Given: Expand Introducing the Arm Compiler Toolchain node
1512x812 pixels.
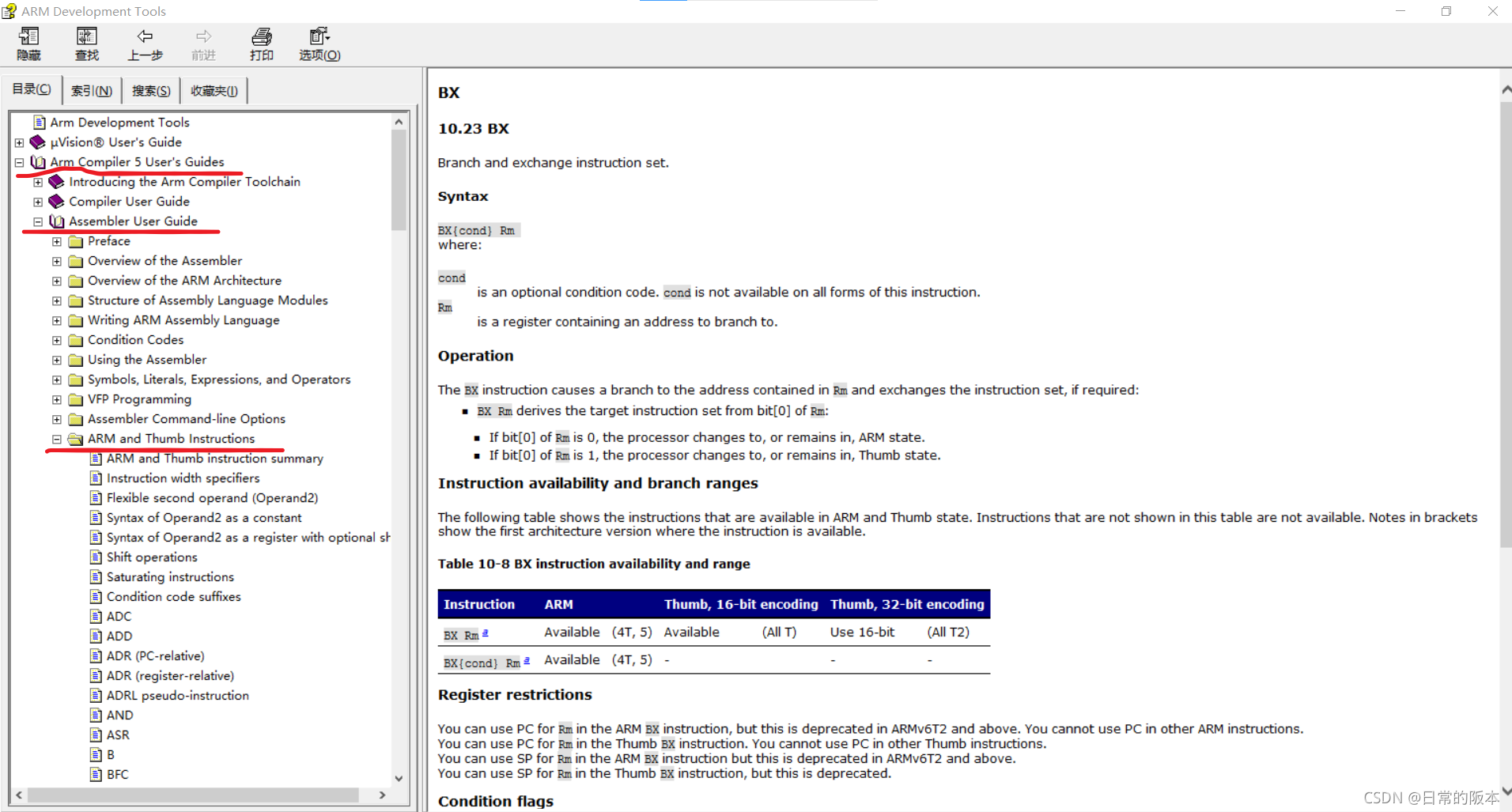Looking at the screenshot, I should pyautogui.click(x=38, y=183).
